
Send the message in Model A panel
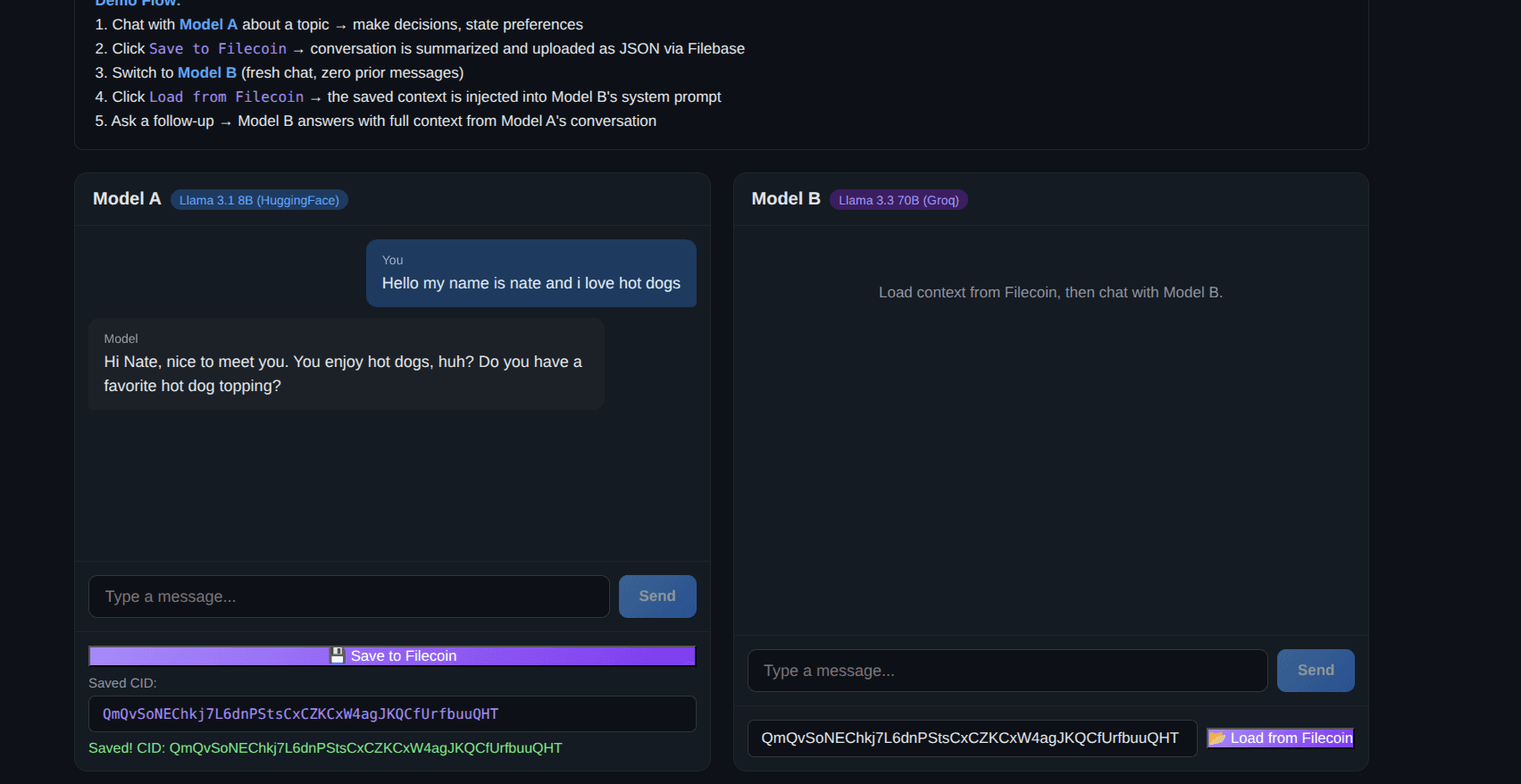point(657,596)
